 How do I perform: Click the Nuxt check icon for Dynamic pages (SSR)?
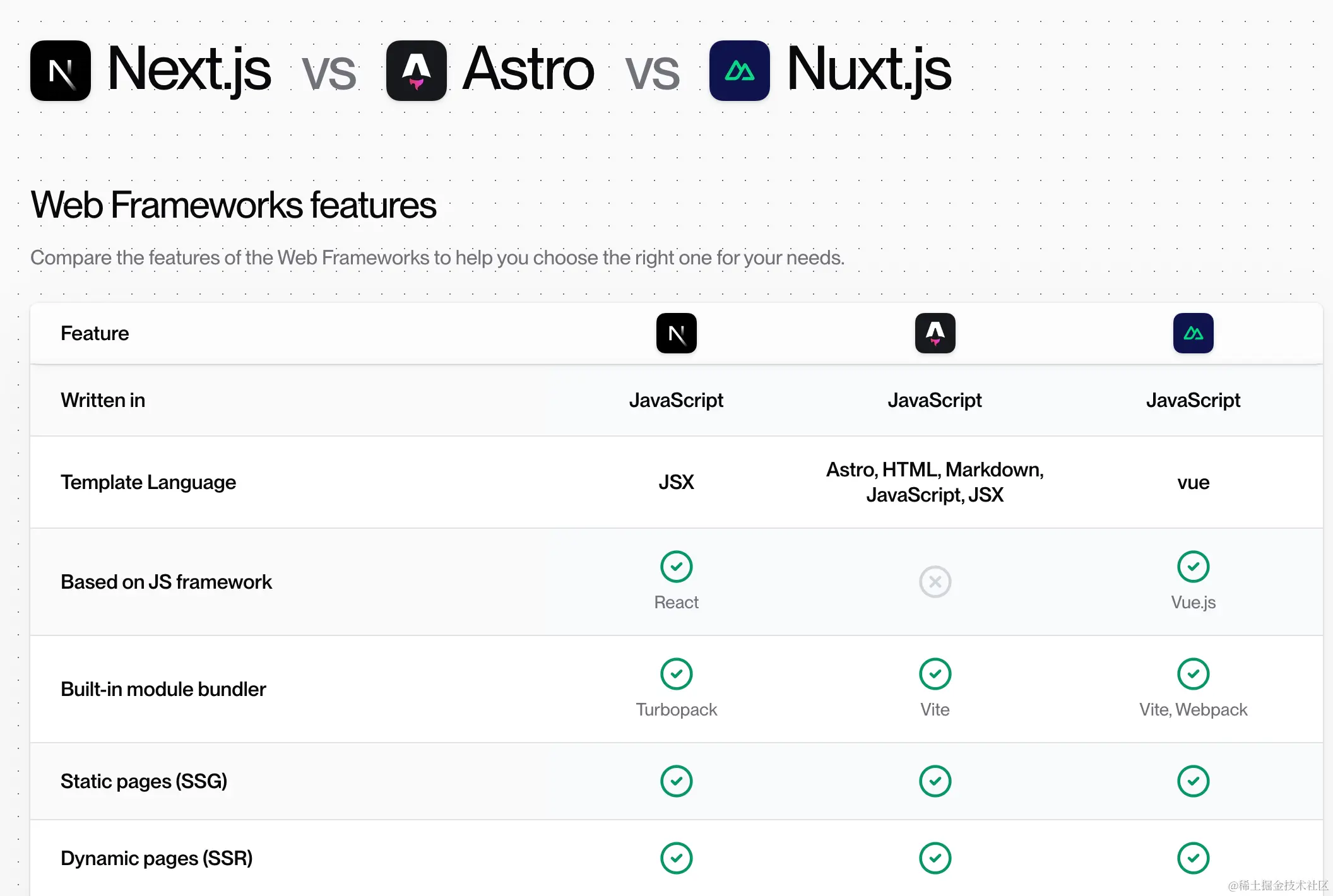pos(1194,858)
